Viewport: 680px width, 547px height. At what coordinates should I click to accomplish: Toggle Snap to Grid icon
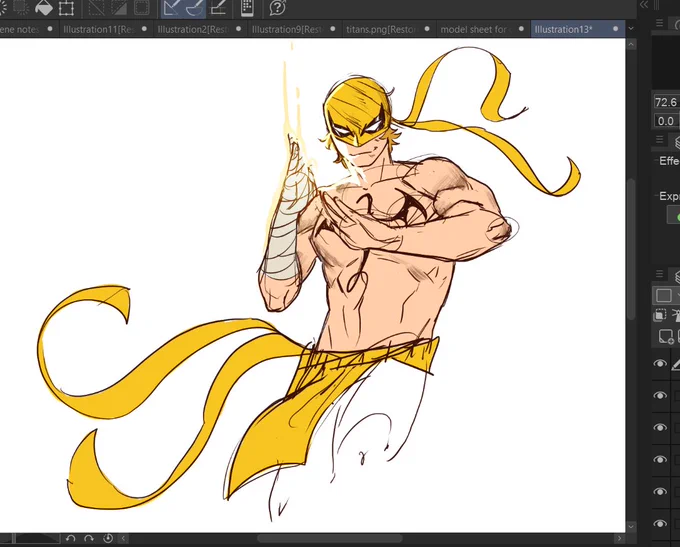[218, 8]
